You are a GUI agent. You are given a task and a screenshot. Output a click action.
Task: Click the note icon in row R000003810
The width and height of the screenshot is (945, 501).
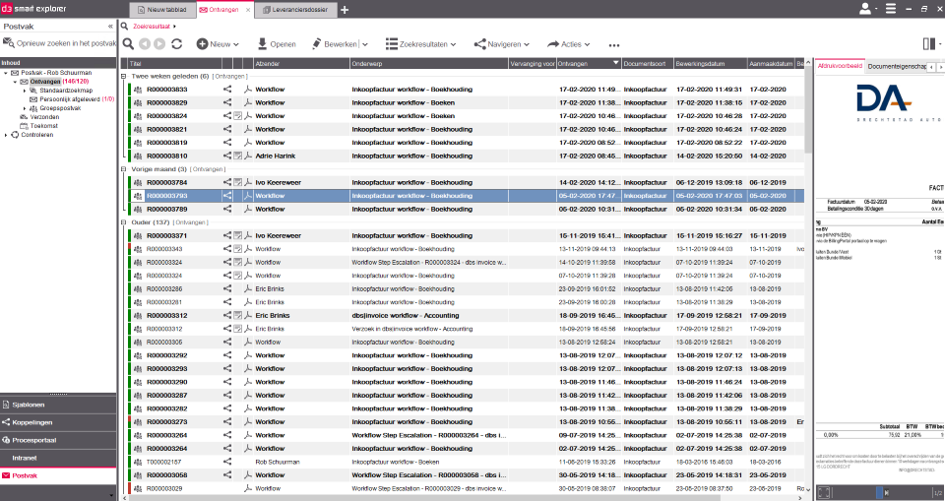[x=237, y=156]
